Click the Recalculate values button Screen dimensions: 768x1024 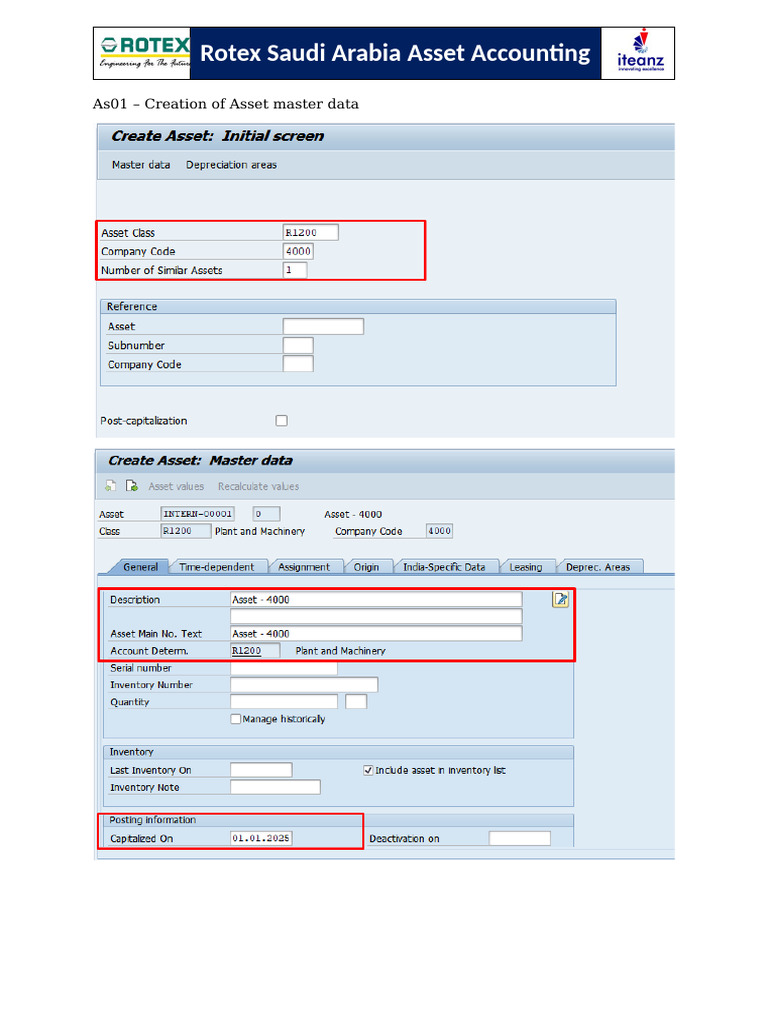[259, 487]
